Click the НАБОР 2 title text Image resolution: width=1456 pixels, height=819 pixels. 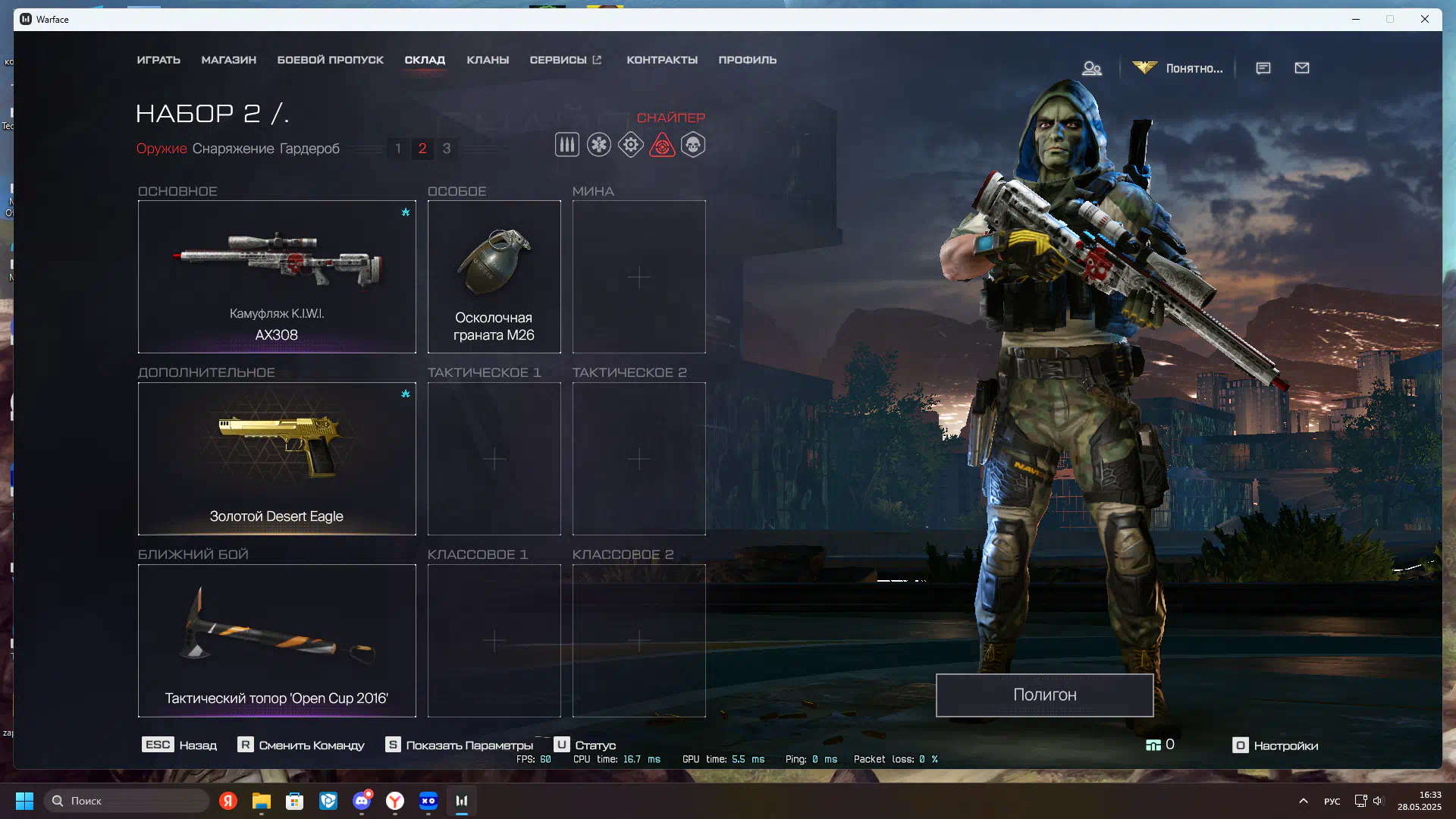click(212, 114)
